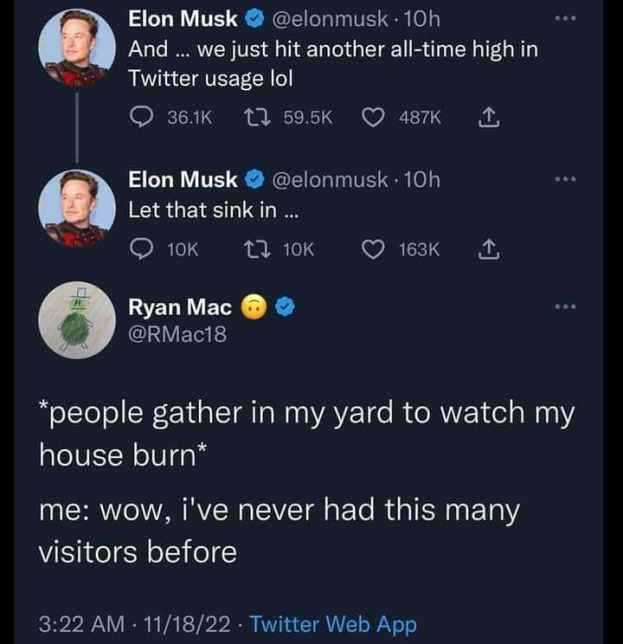Image resolution: width=623 pixels, height=644 pixels.
Task: Click the @RMac18 handle
Action: point(177,335)
